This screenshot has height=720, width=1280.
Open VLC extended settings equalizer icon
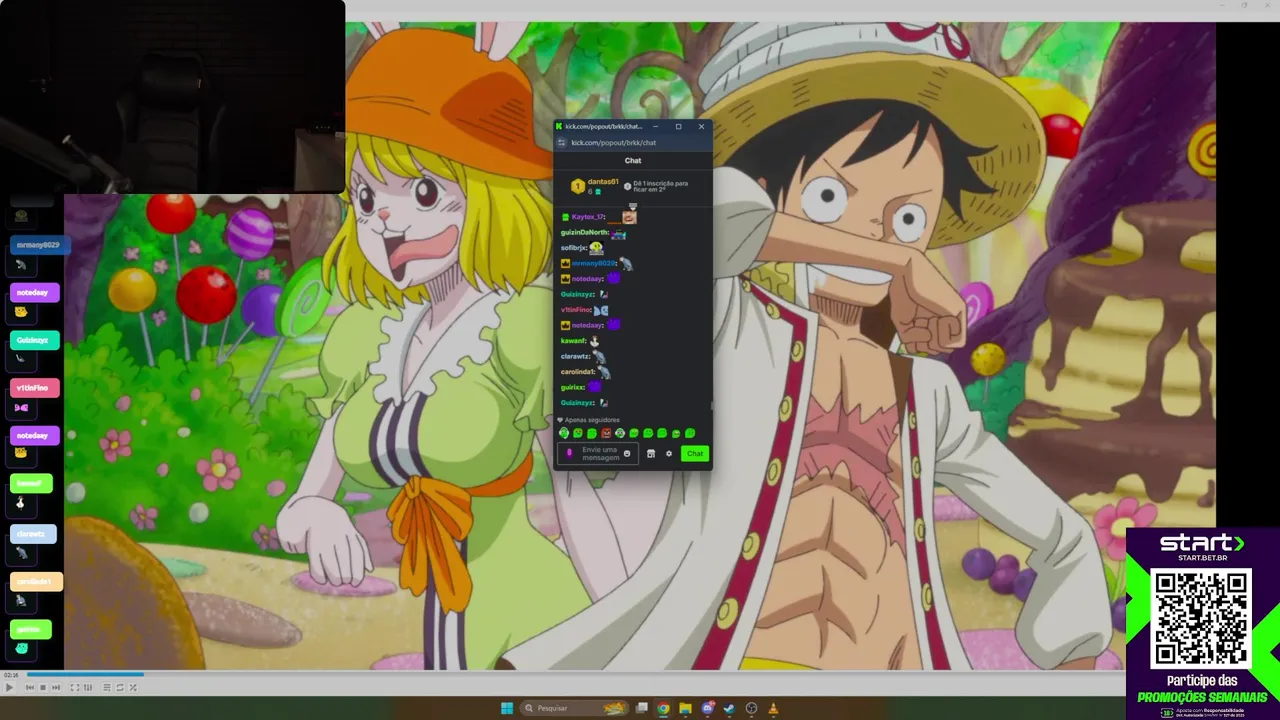point(88,687)
